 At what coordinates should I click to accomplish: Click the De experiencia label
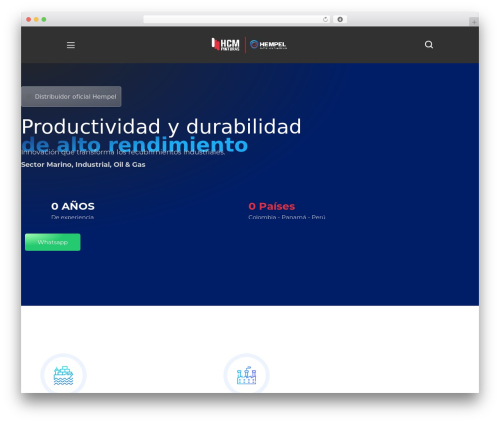pyautogui.click(x=72, y=217)
